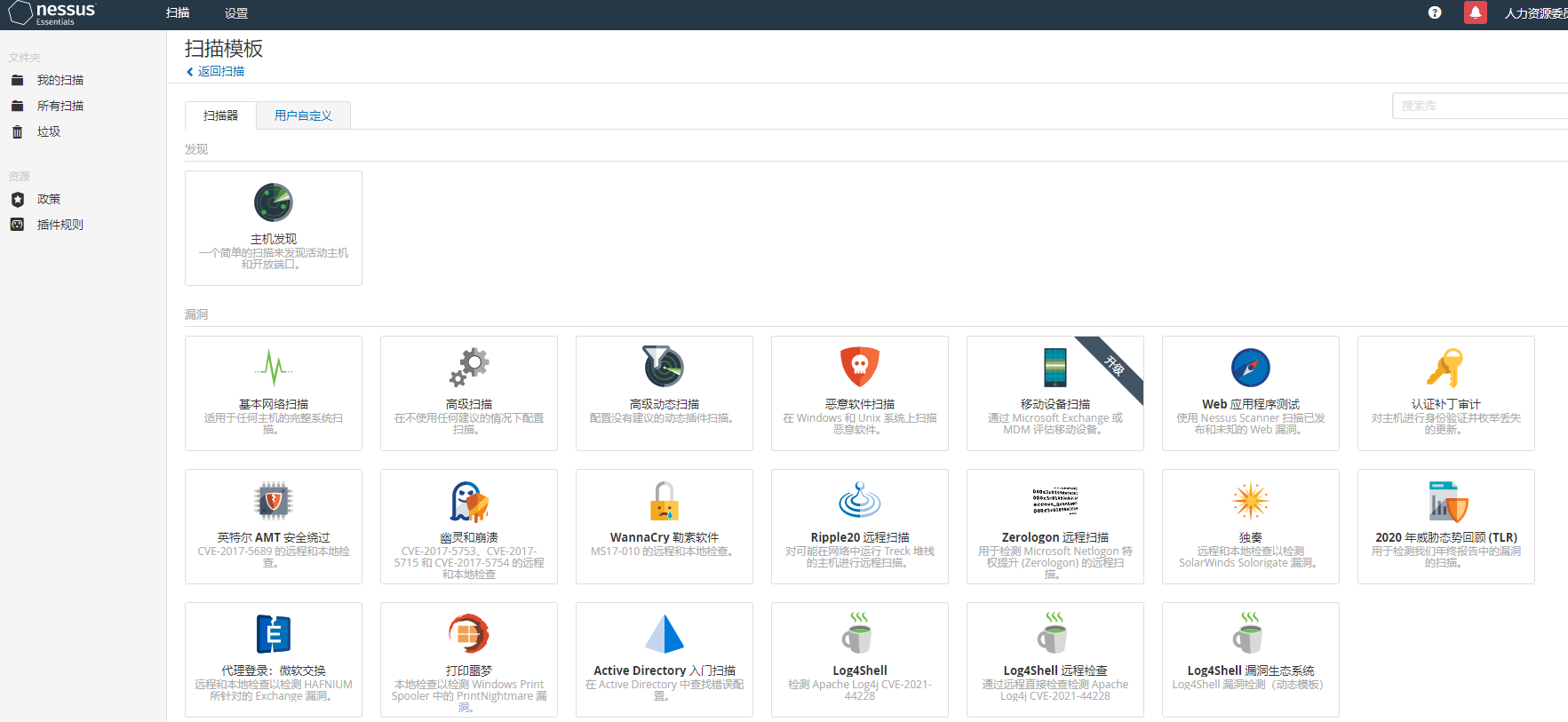Click the 主机发现 description text

(x=274, y=258)
